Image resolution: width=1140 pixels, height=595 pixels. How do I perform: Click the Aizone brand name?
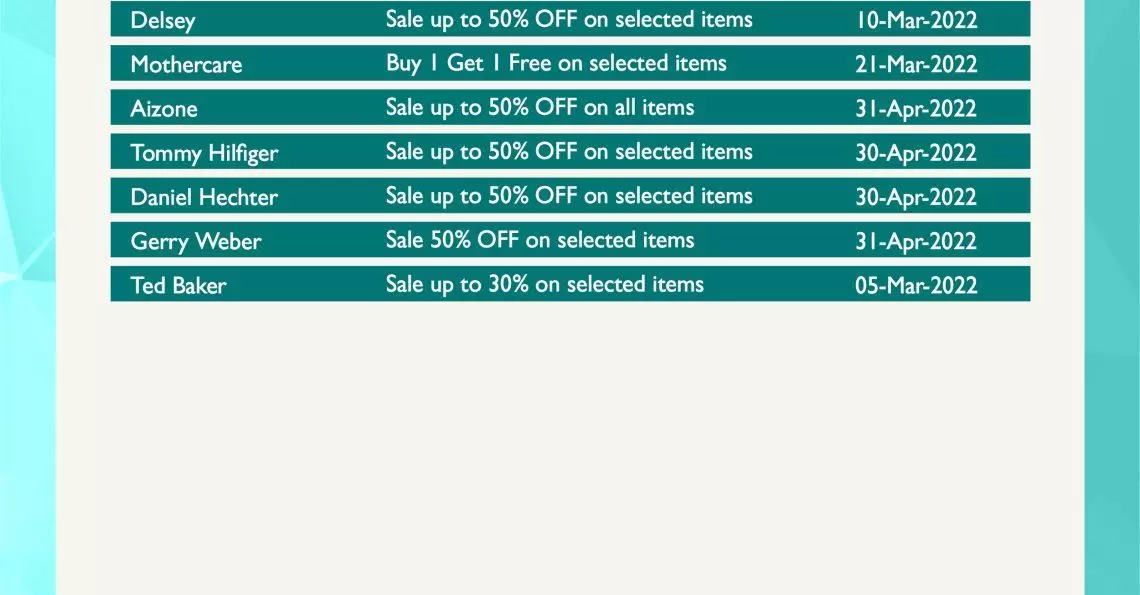(164, 108)
